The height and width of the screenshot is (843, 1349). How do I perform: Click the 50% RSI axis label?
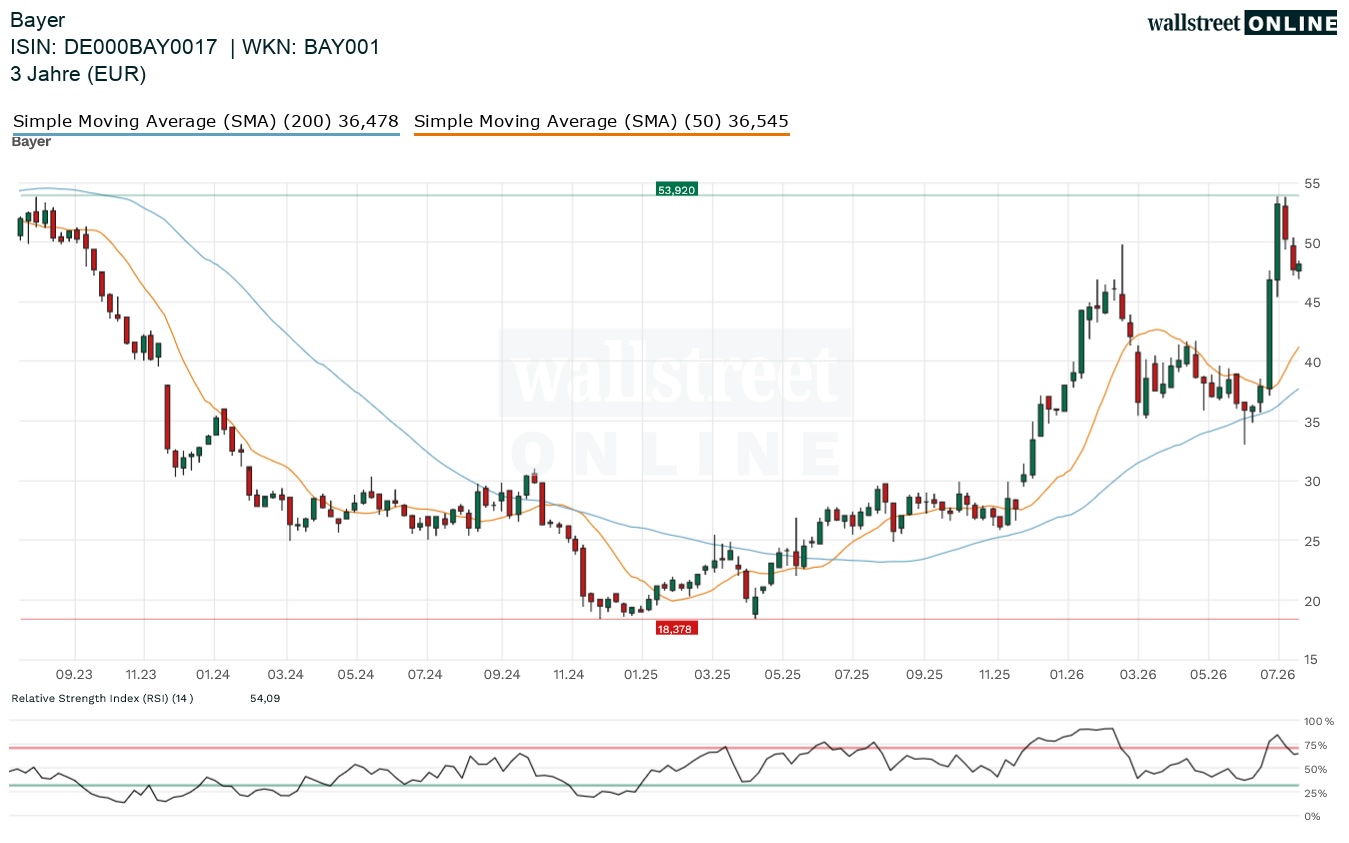1316,769
